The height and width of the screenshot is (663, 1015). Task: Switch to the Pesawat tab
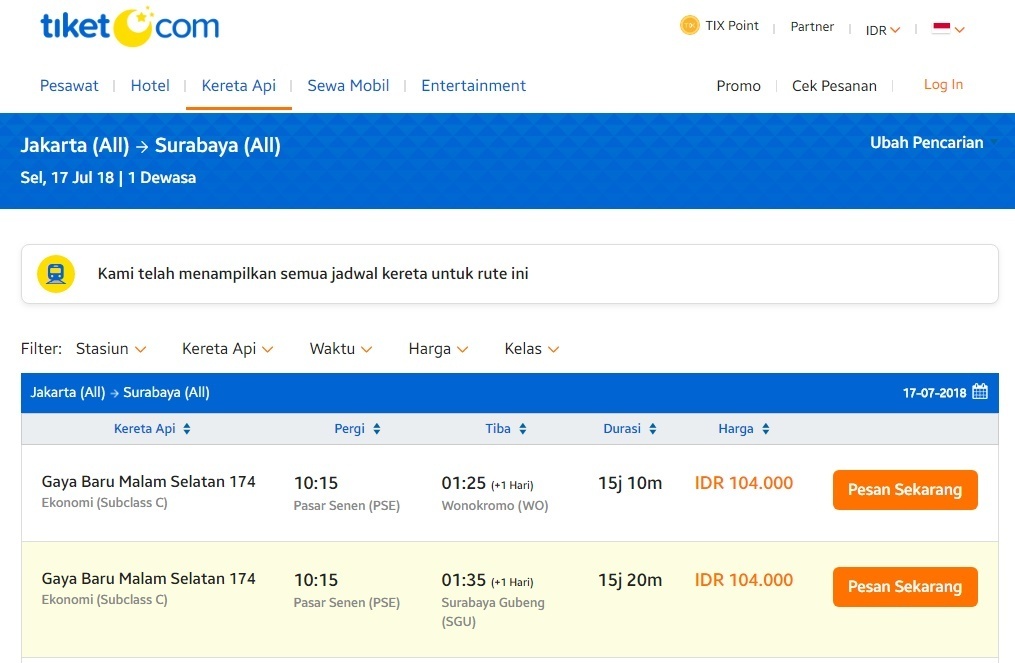(x=69, y=86)
